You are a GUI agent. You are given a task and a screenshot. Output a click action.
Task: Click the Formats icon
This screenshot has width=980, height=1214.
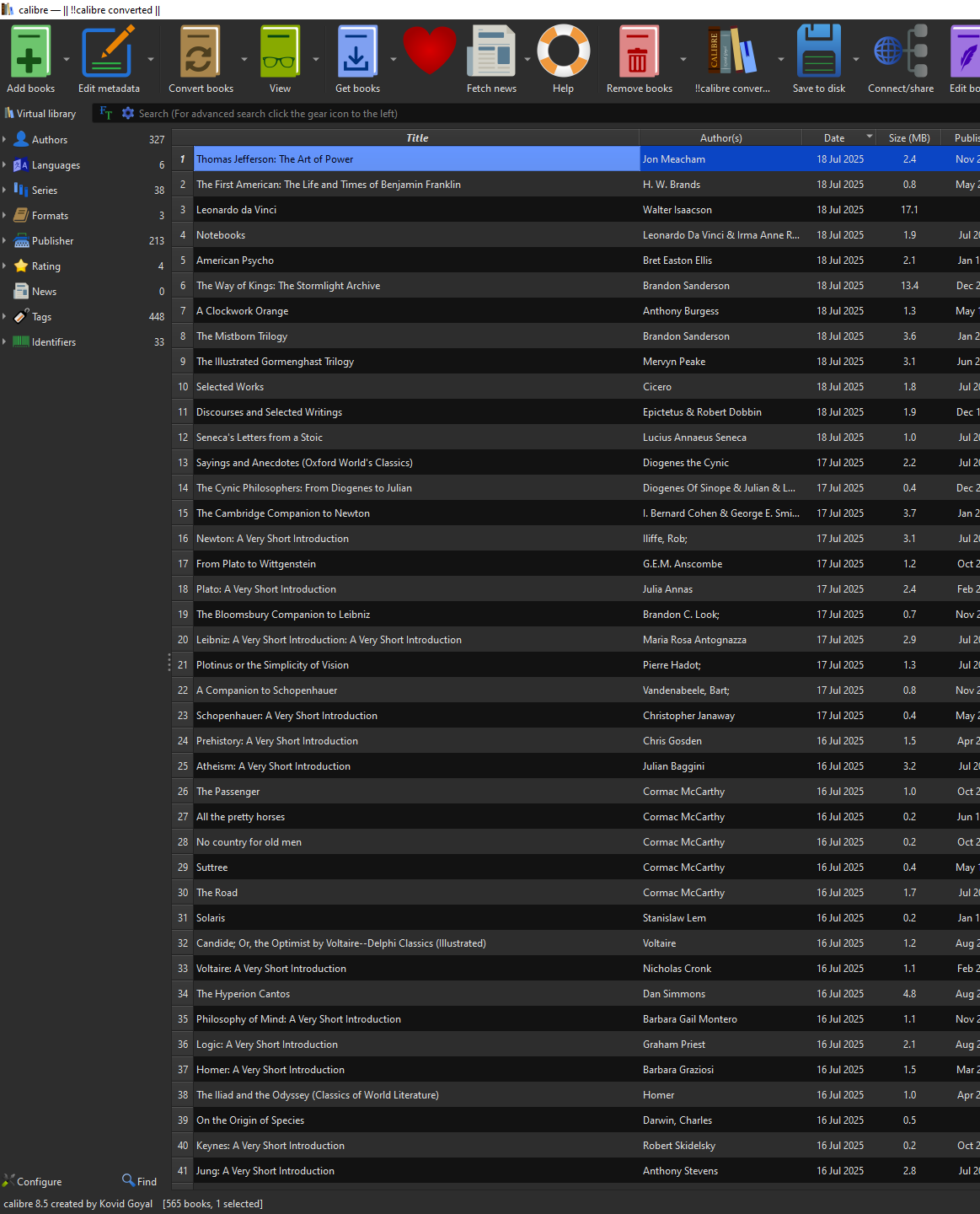pos(21,215)
